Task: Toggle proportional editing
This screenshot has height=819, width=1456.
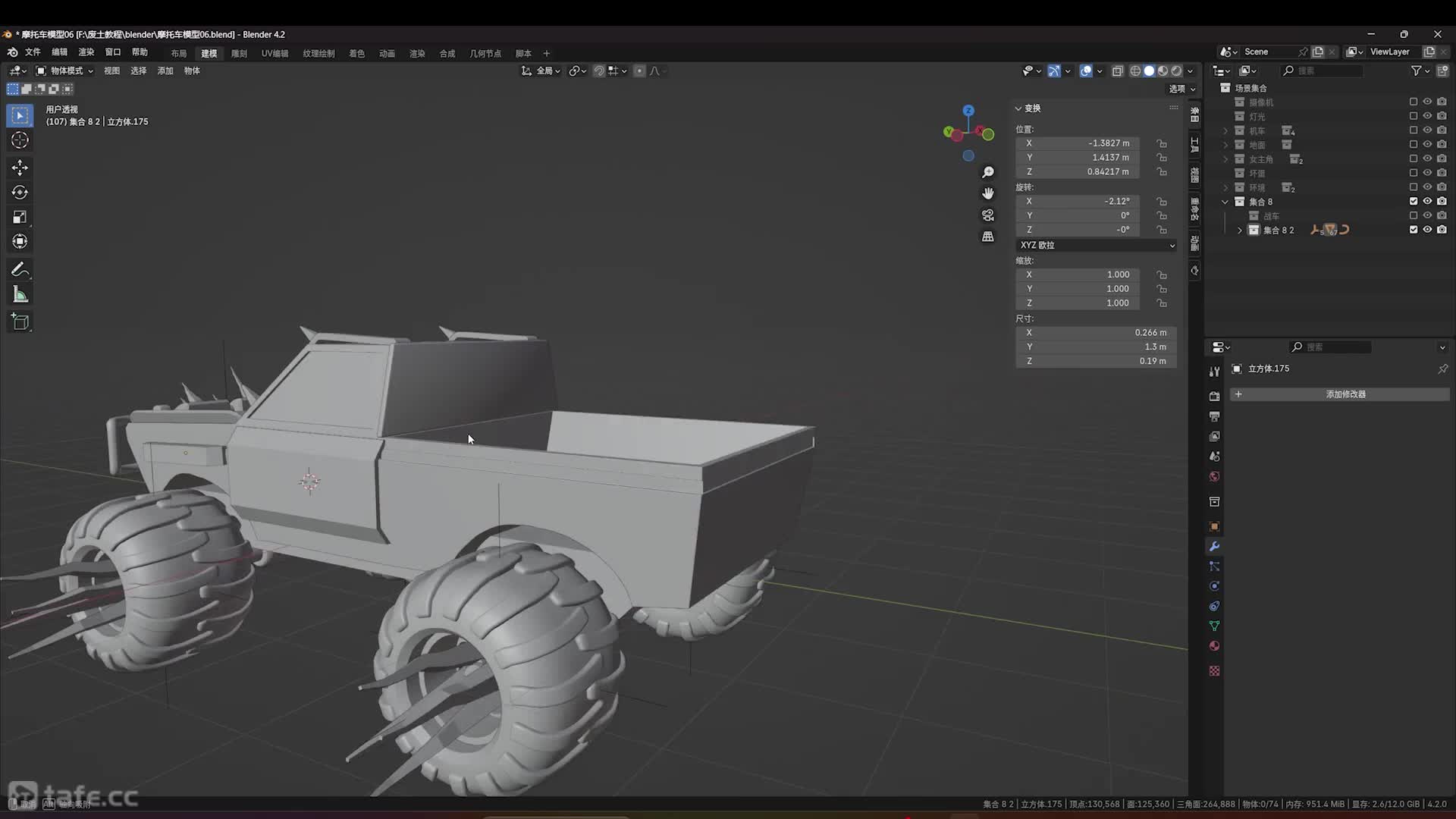Action: click(x=639, y=71)
